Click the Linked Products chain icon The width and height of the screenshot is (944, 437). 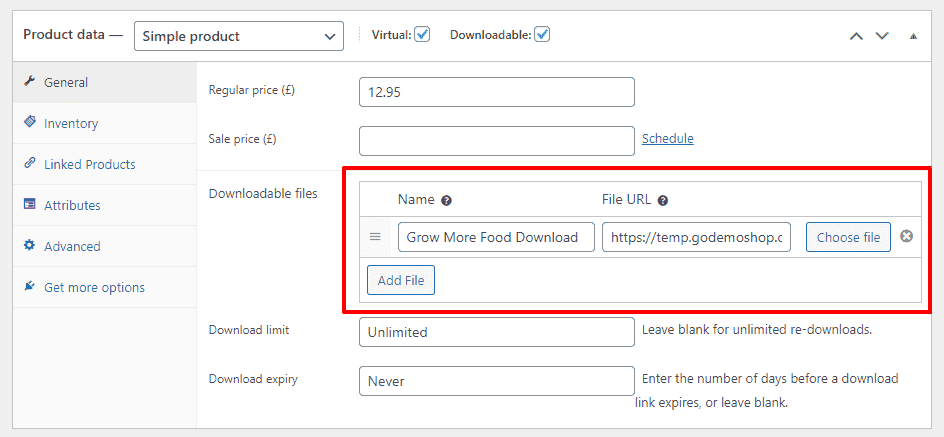tap(29, 163)
